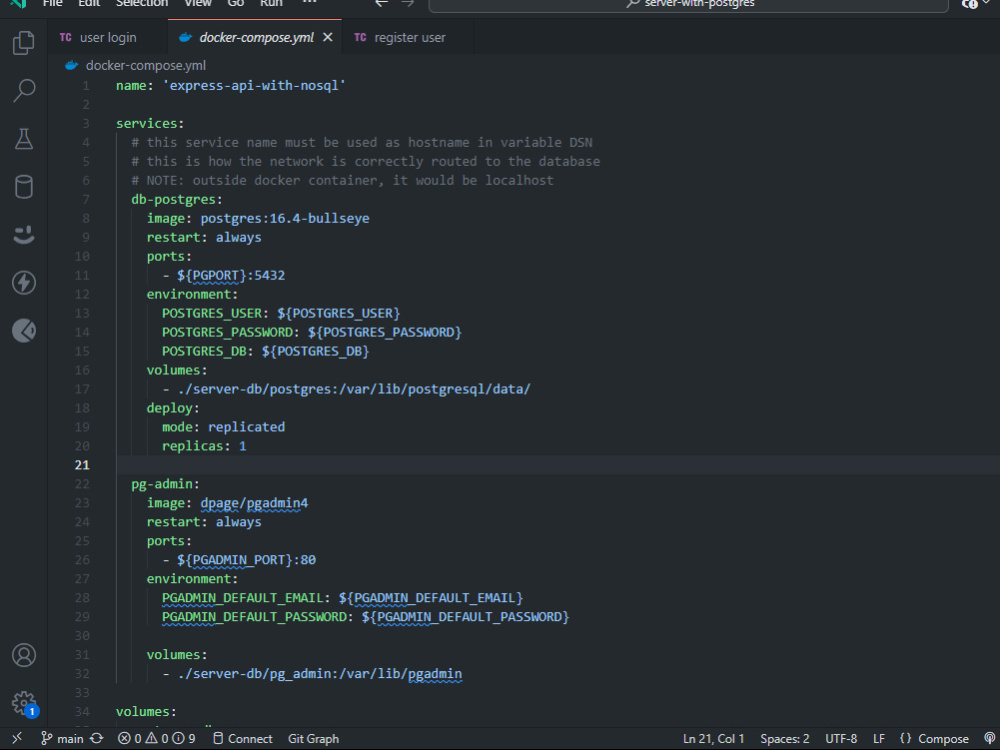This screenshot has height=750, width=1000.
Task: Change the LF end-of-line sequence
Action: click(x=879, y=739)
